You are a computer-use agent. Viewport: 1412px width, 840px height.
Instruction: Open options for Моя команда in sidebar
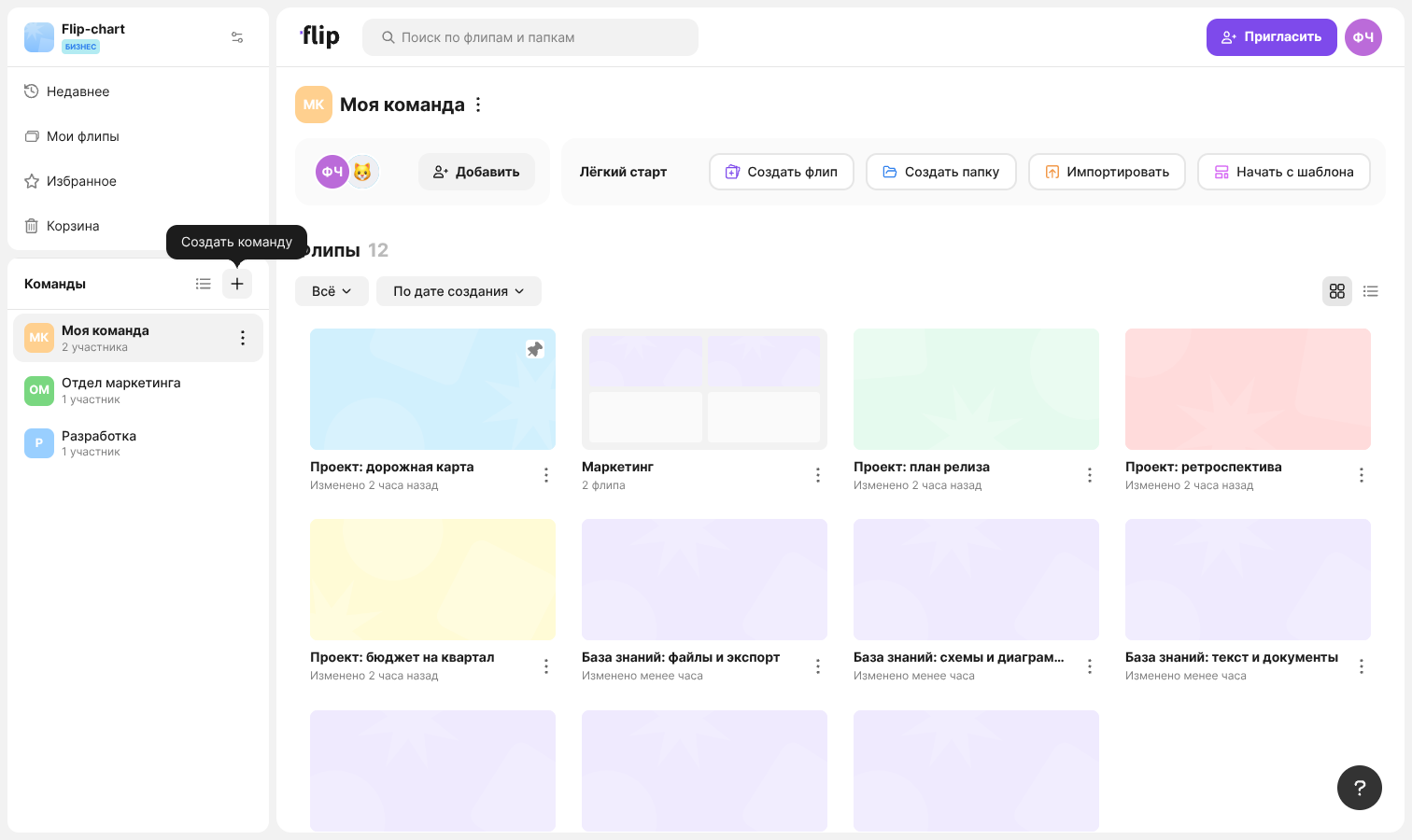tap(243, 338)
